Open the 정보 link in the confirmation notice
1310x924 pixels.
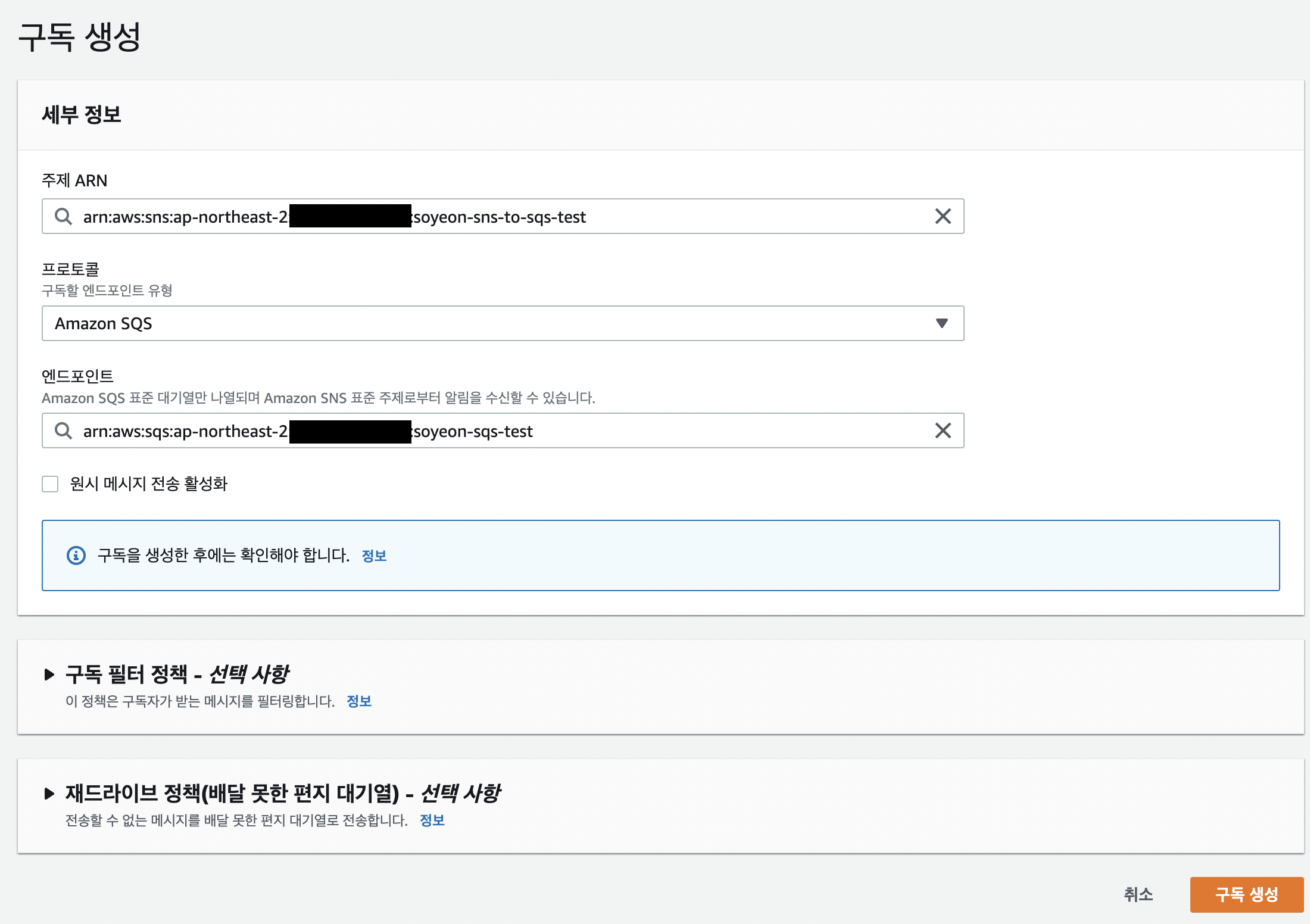pos(374,556)
